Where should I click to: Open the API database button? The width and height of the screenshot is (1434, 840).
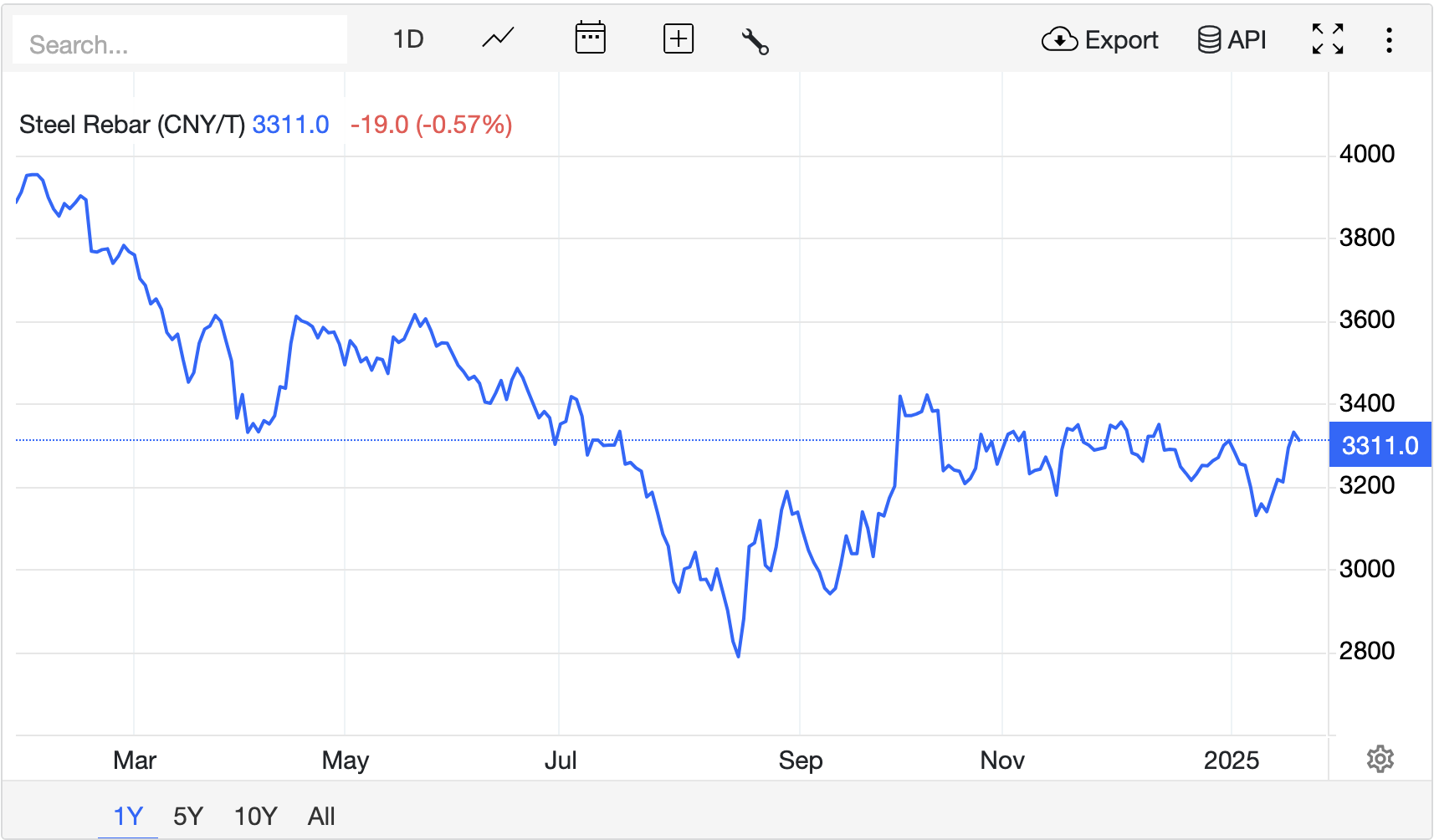tap(1232, 39)
